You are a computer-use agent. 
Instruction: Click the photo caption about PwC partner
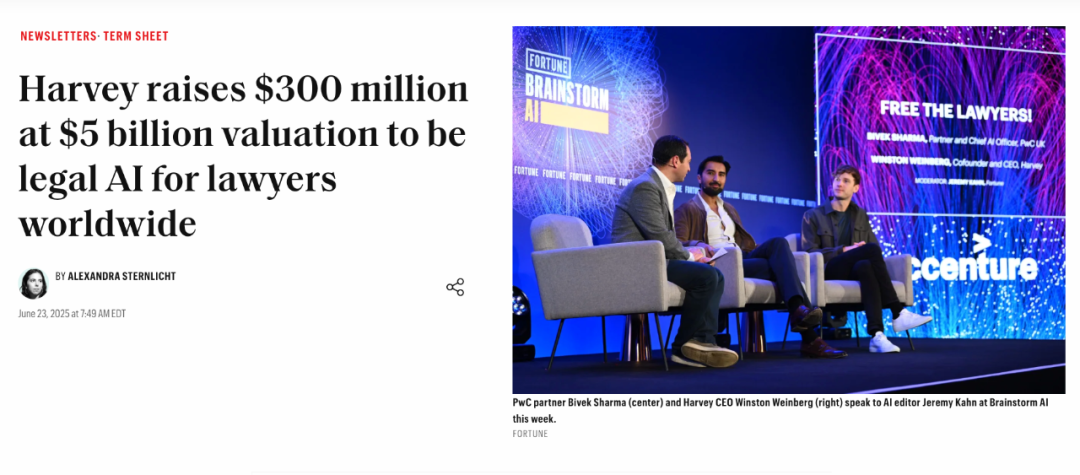(780, 410)
